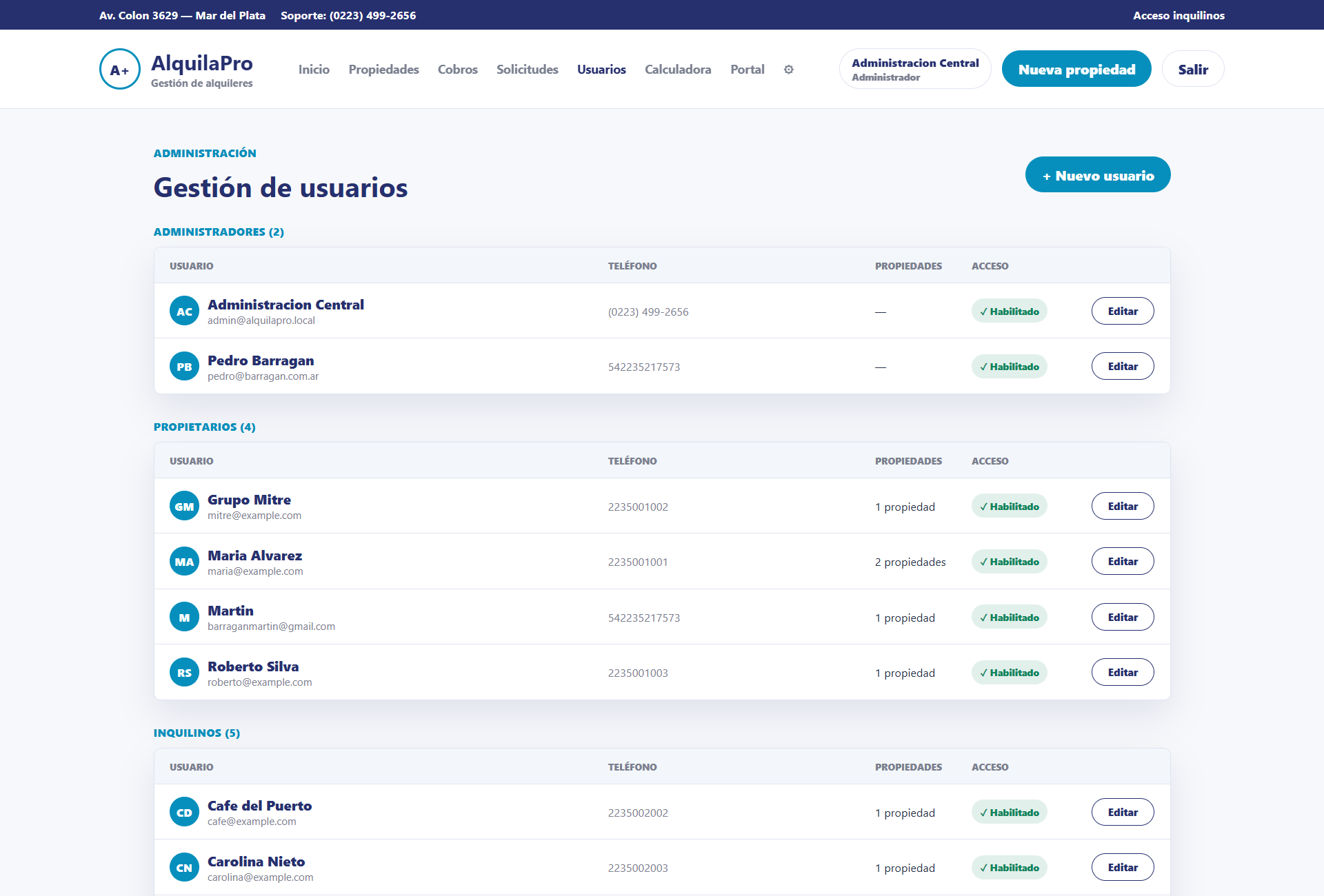This screenshot has height=896, width=1324.
Task: Open the Calculadora page
Action: click(x=678, y=70)
